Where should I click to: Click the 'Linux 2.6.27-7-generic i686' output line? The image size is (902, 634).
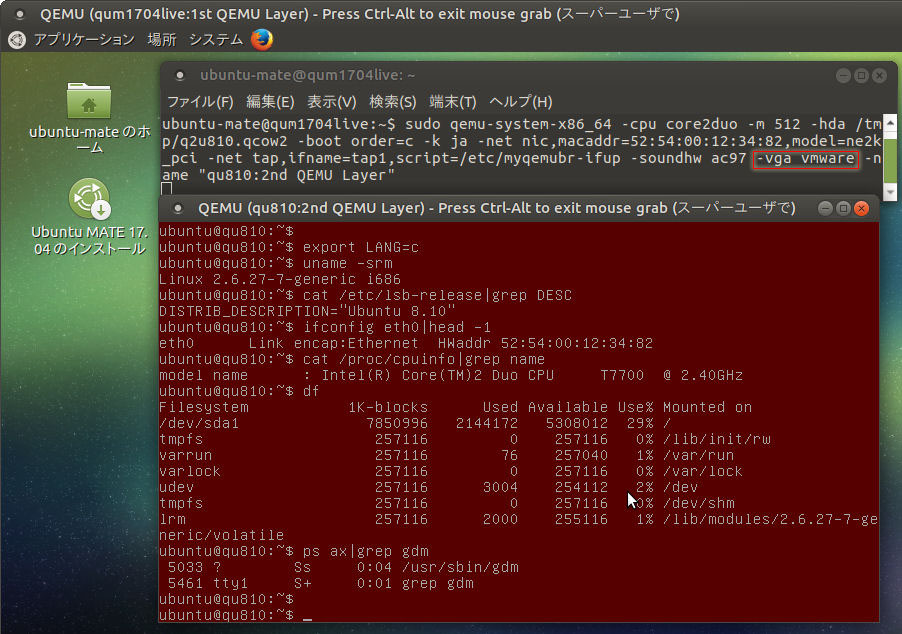tap(280, 280)
